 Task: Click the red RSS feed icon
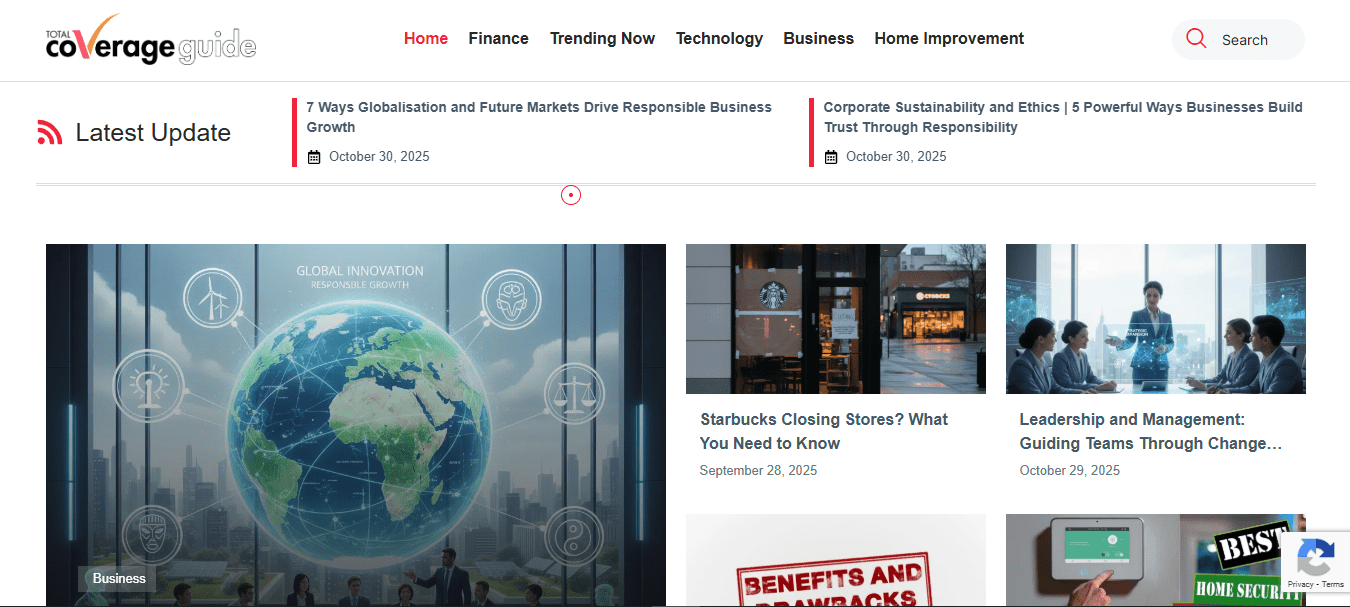[x=50, y=132]
